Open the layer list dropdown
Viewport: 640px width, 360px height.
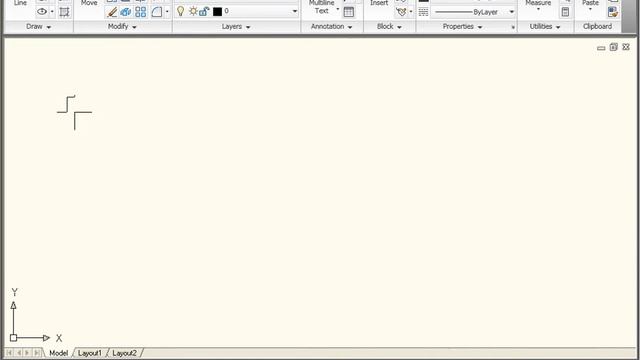(x=294, y=11)
